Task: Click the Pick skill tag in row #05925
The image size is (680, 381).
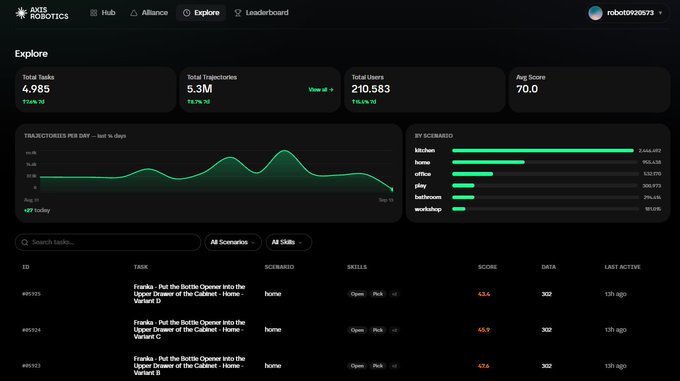Action: (x=378, y=294)
